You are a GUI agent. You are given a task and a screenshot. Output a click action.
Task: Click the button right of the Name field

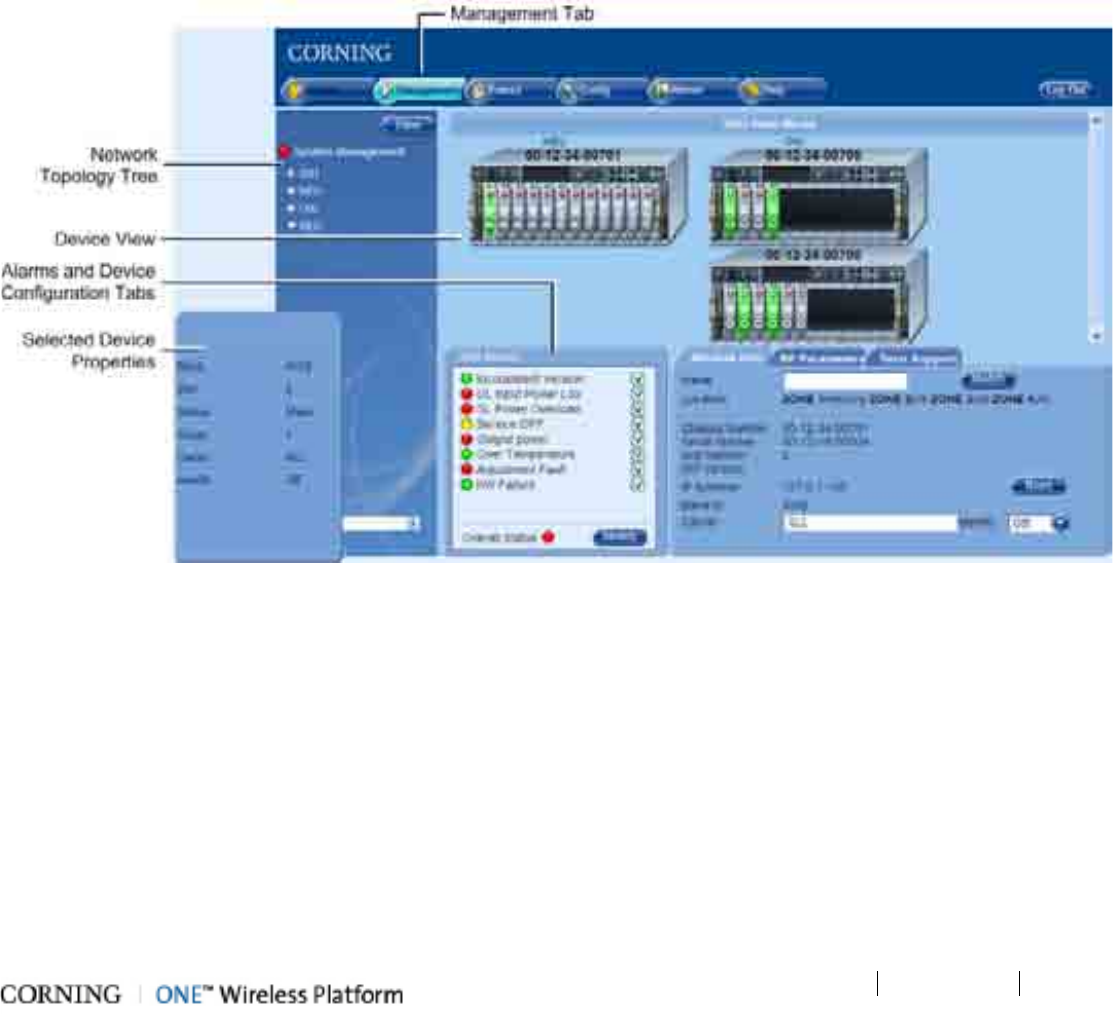987,379
